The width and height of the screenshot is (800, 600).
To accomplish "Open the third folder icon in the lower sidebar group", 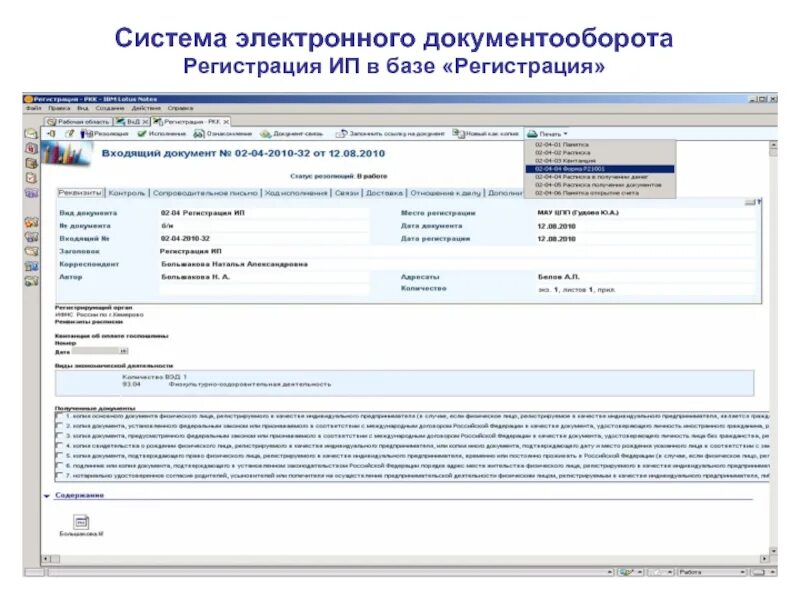I will coord(31,251).
